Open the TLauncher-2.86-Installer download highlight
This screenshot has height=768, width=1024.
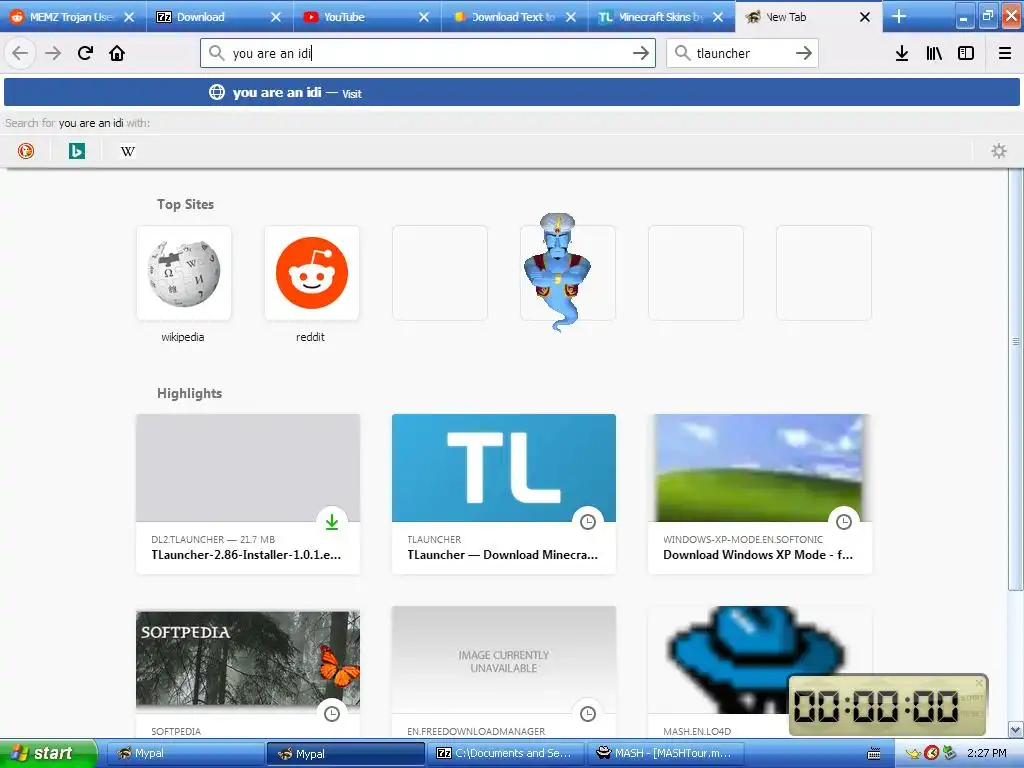[248, 494]
